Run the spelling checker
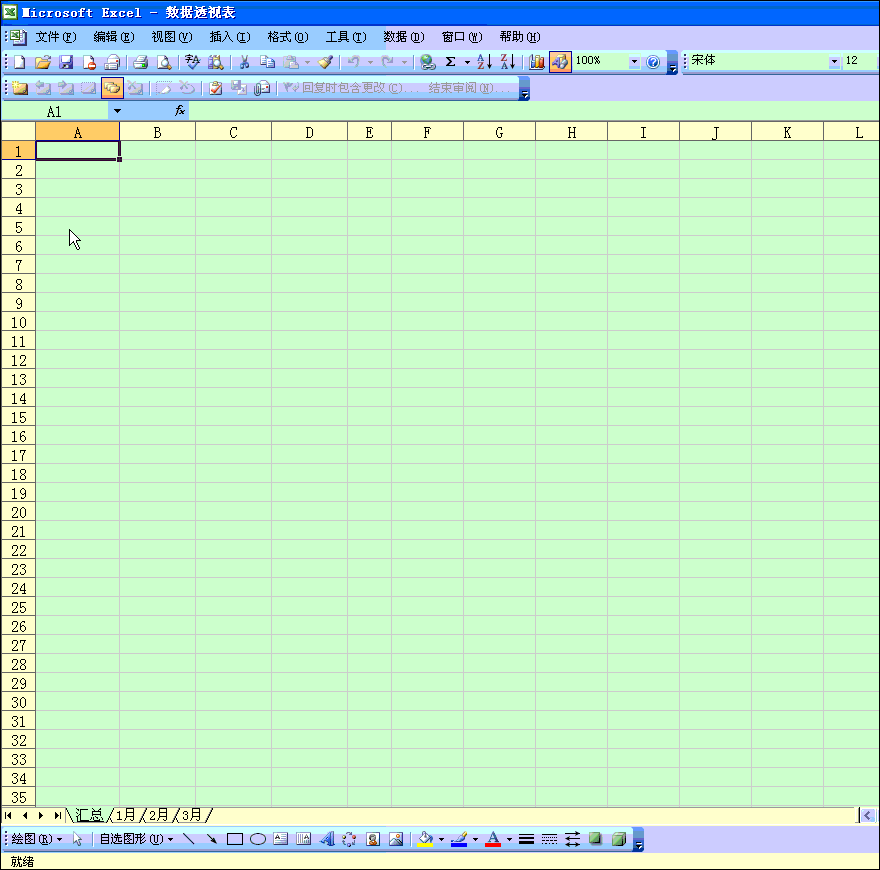This screenshot has width=880, height=870. click(190, 61)
